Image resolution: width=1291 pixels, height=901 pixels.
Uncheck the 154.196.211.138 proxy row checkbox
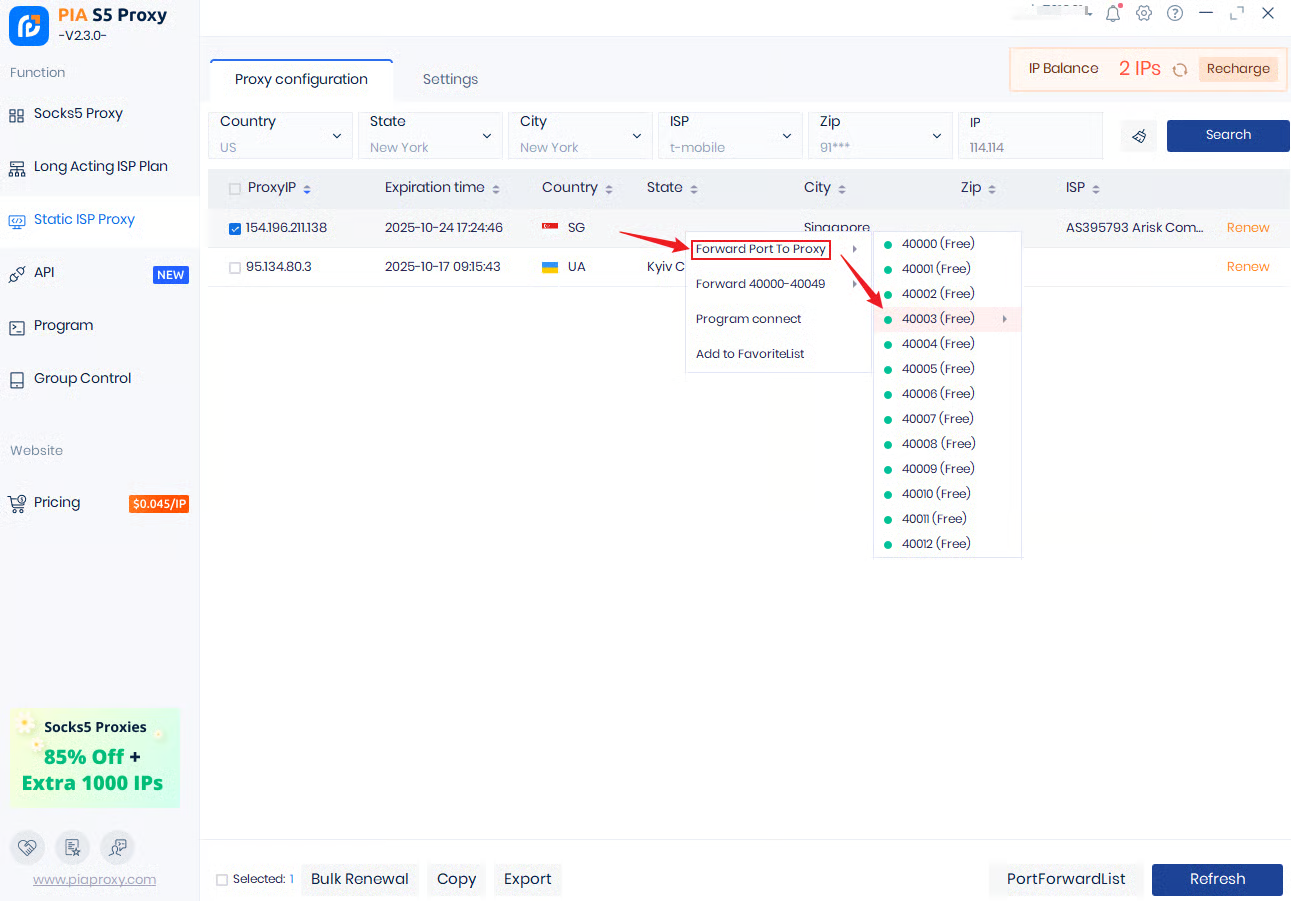[x=235, y=229]
